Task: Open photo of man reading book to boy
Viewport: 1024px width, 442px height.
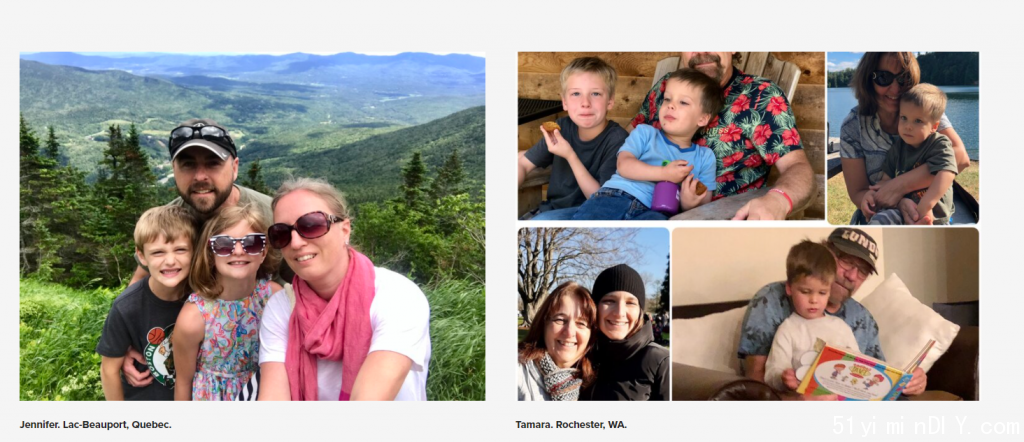Action: (x=825, y=314)
